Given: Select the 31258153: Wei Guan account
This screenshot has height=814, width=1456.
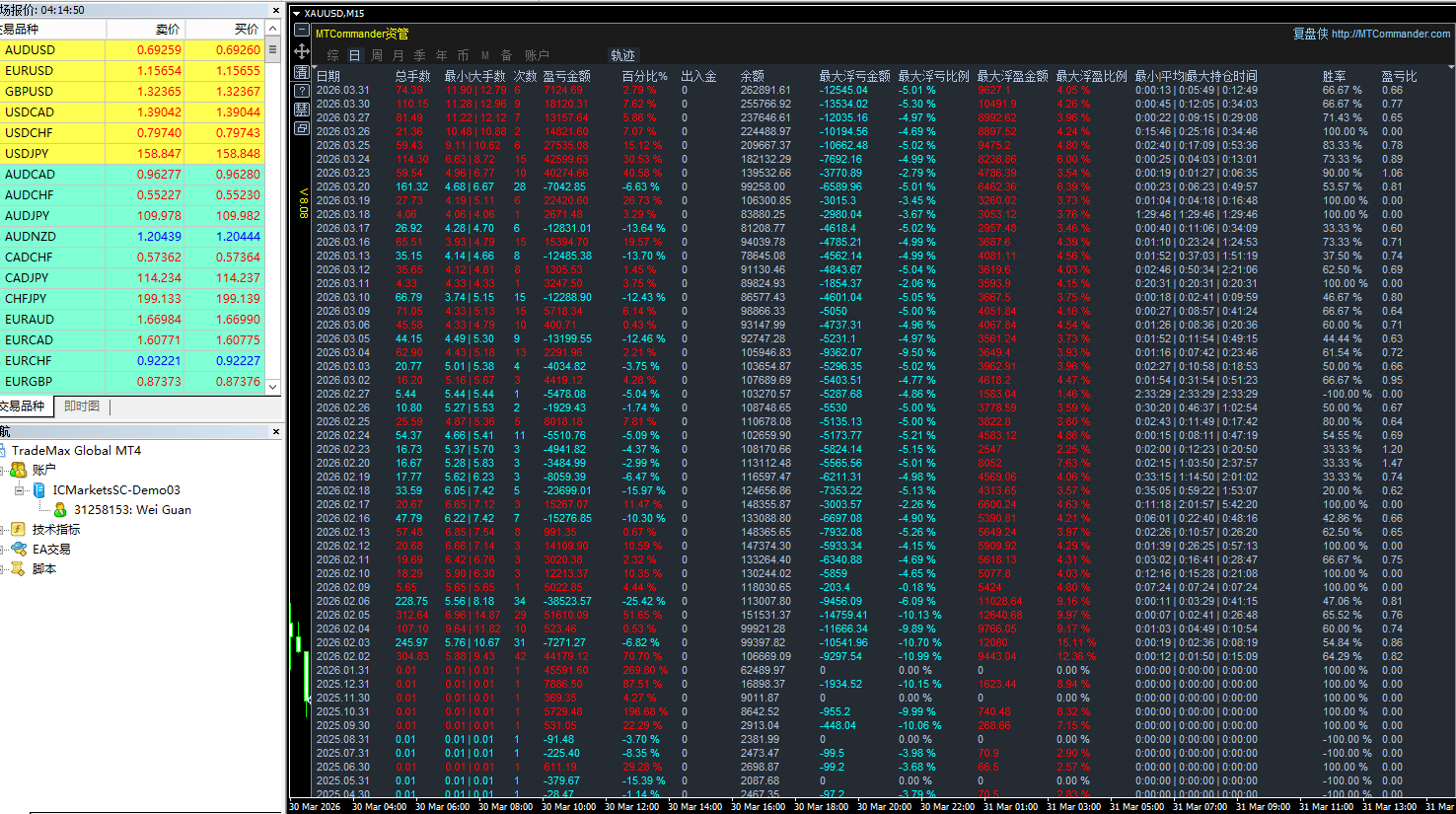Looking at the screenshot, I should tap(132, 510).
